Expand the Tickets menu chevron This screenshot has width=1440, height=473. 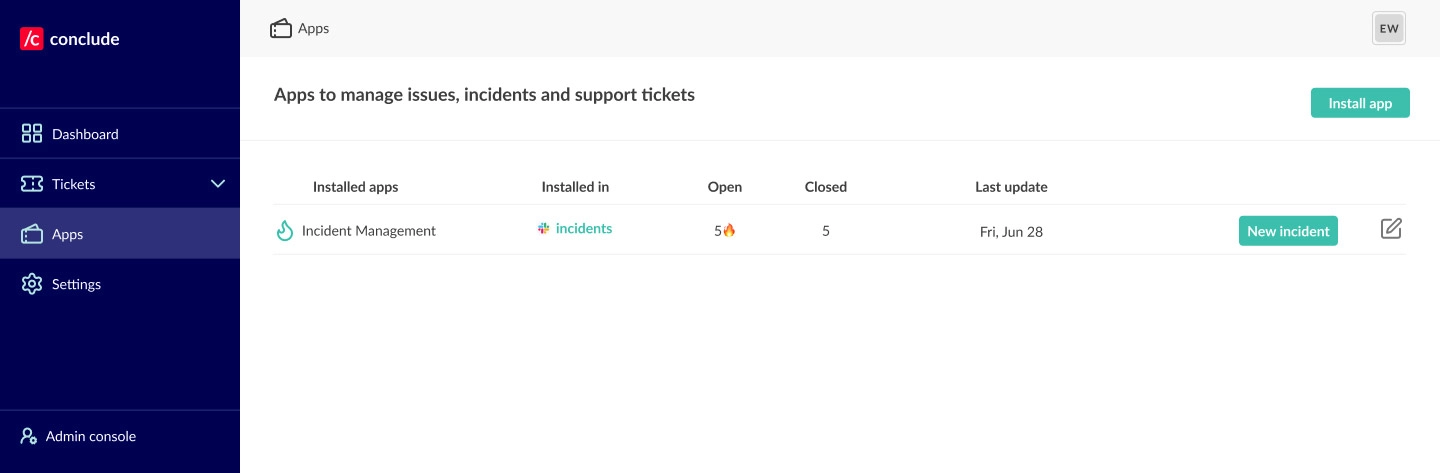point(218,184)
